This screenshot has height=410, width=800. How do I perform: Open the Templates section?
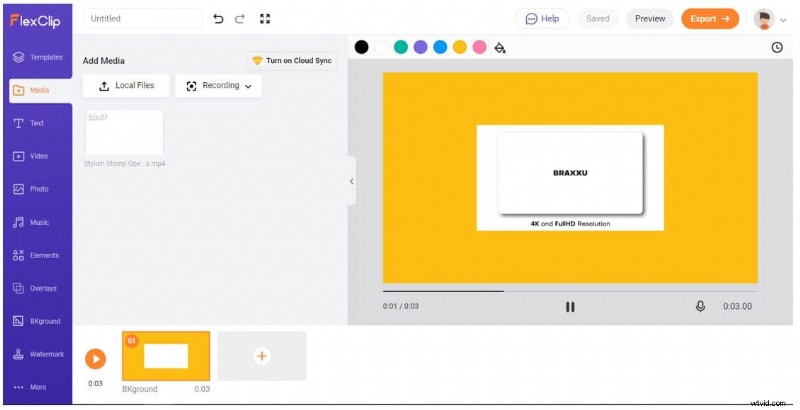[x=38, y=57]
